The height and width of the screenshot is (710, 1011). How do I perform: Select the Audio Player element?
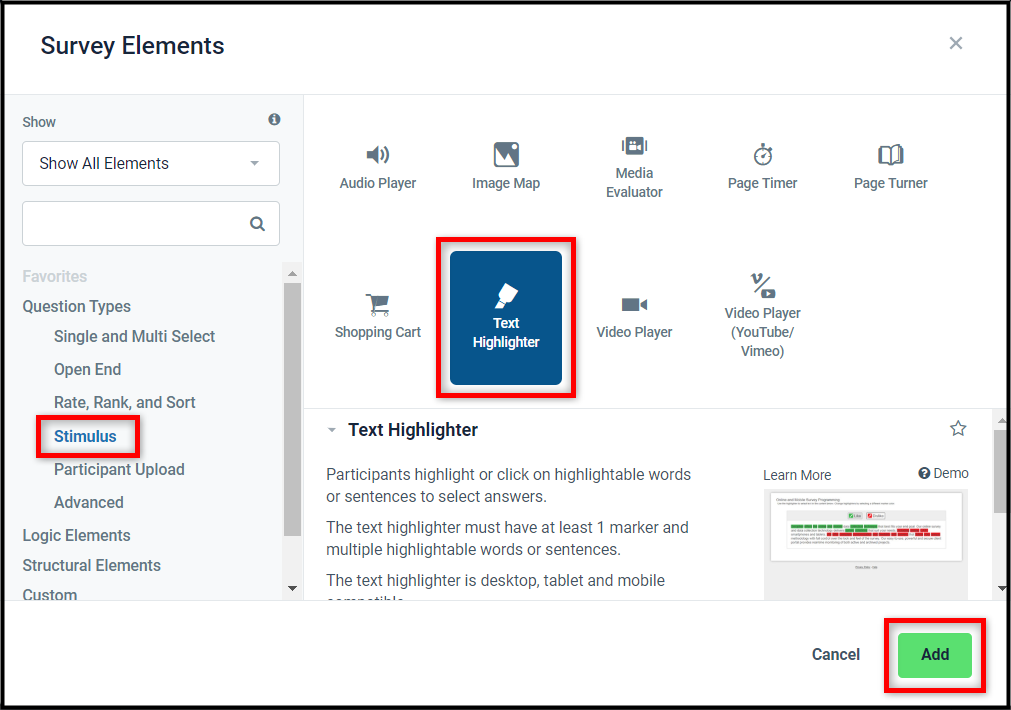378,168
